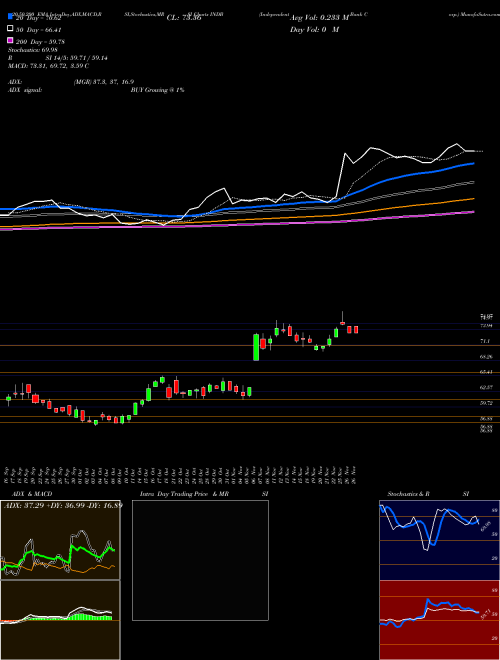Click the 'BUY Growing @ 1%' ADX signal text
Screen dimensions: 500x660
coord(157,90)
